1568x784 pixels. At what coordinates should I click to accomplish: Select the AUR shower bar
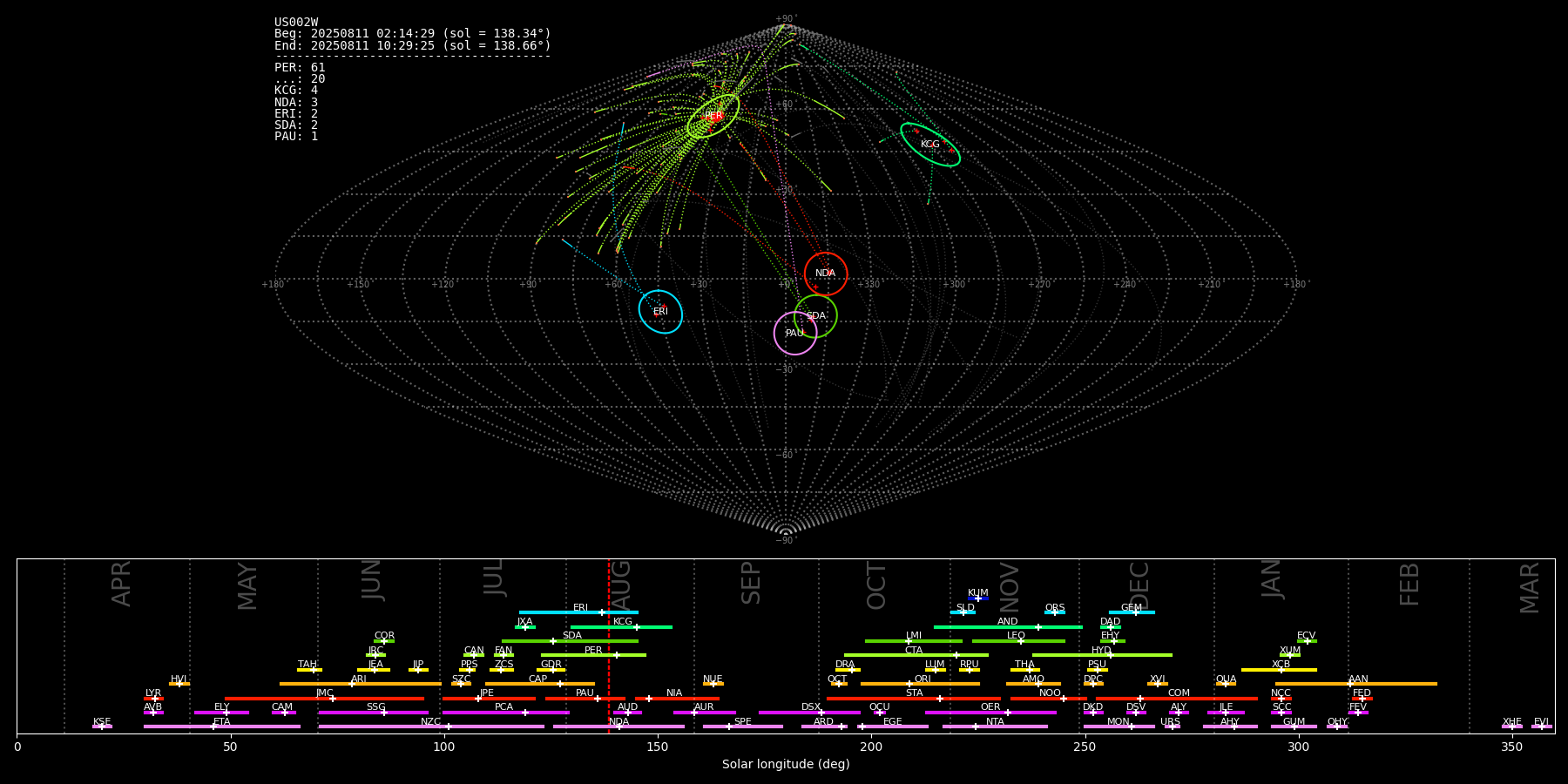click(705, 713)
